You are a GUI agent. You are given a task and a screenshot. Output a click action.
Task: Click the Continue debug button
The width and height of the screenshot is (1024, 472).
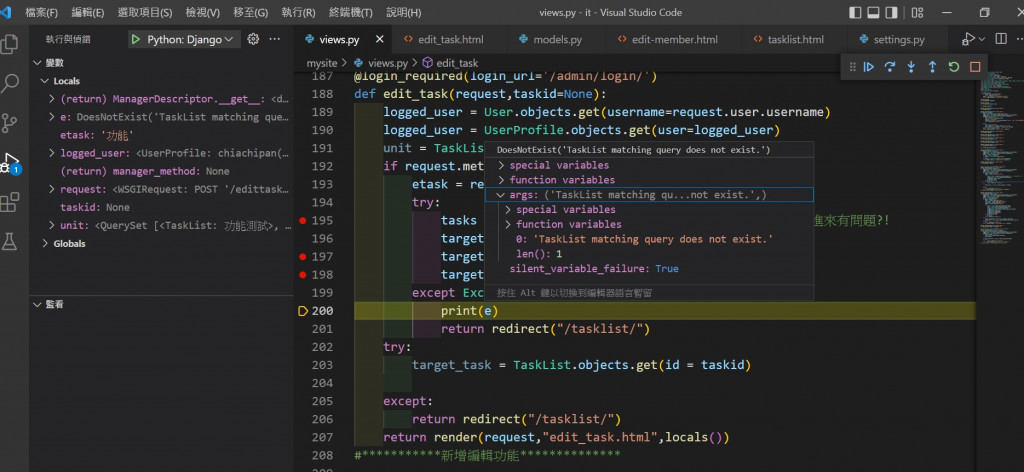[x=869, y=67]
